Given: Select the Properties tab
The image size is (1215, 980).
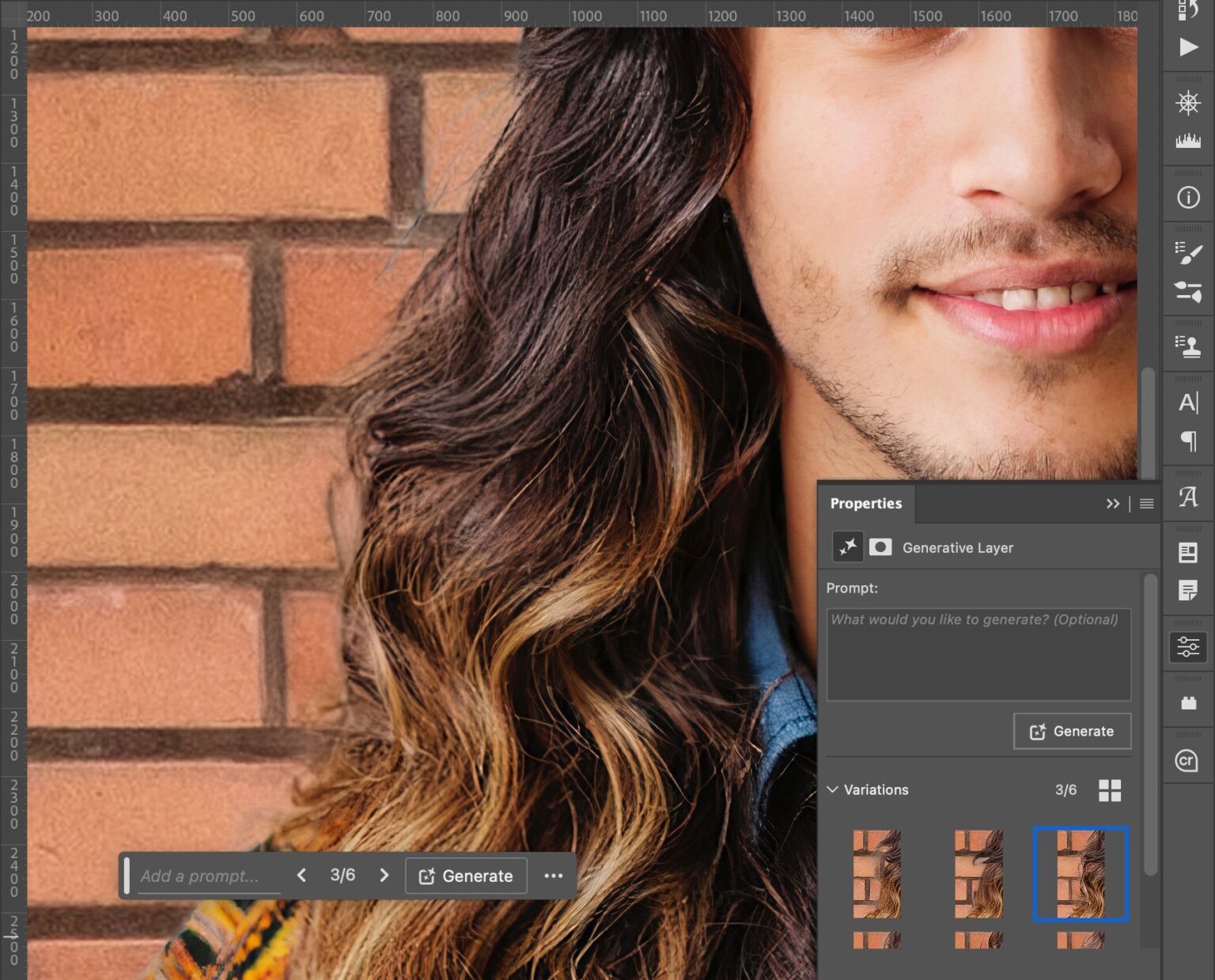Looking at the screenshot, I should coord(865,503).
